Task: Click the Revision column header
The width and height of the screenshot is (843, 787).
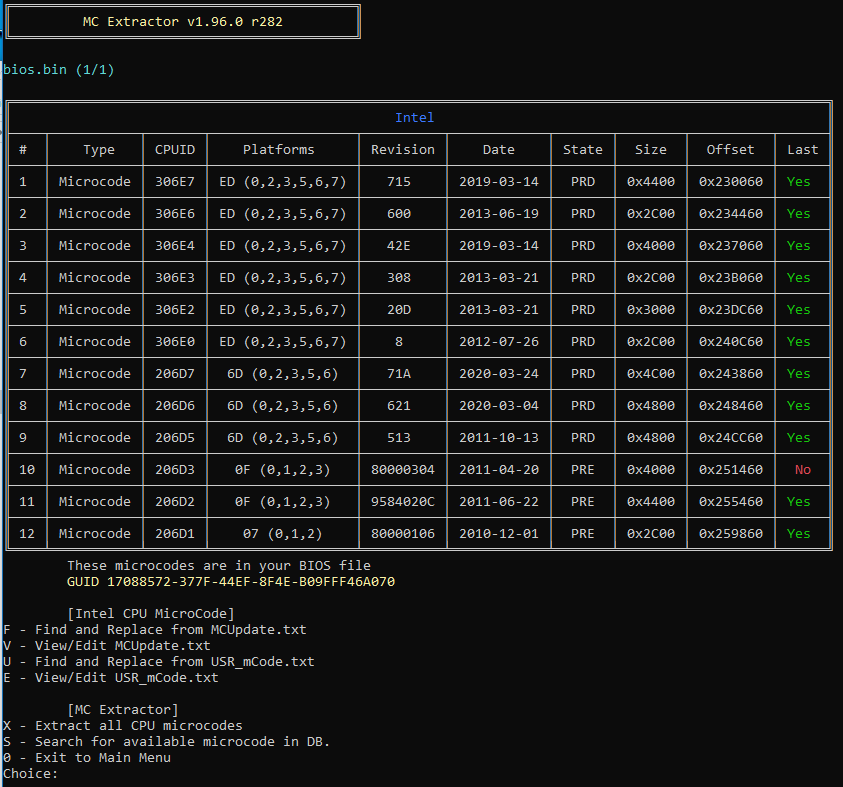Action: tap(402, 149)
